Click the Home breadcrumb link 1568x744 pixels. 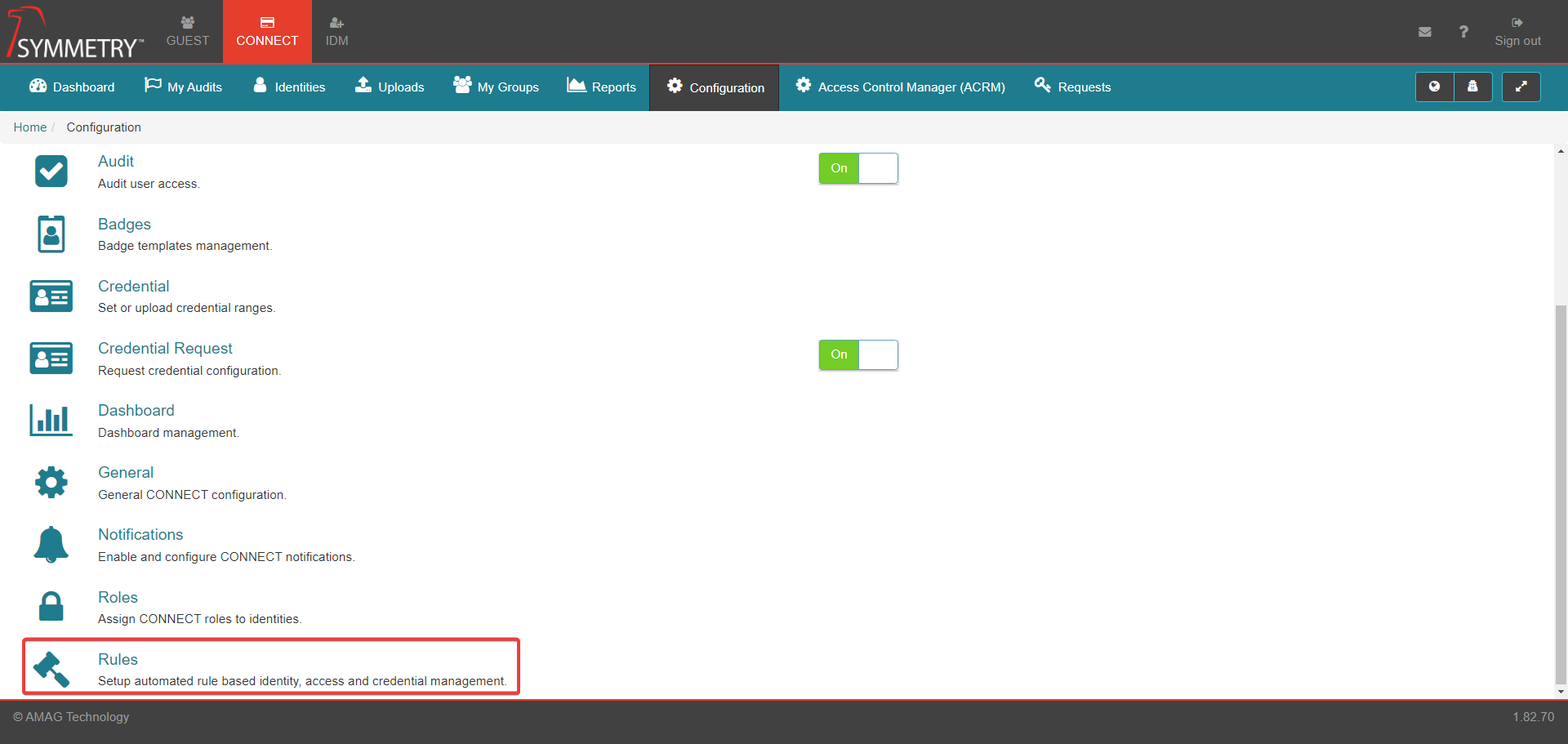30,127
